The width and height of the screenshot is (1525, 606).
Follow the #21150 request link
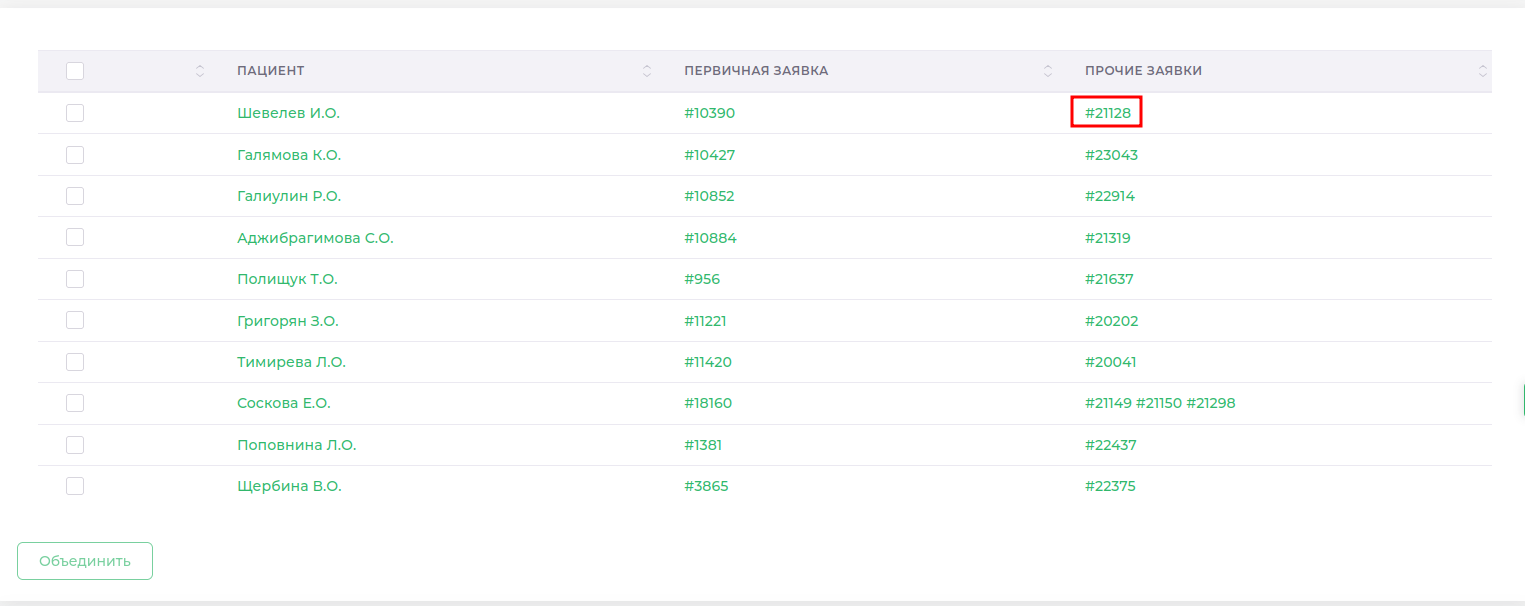1159,403
